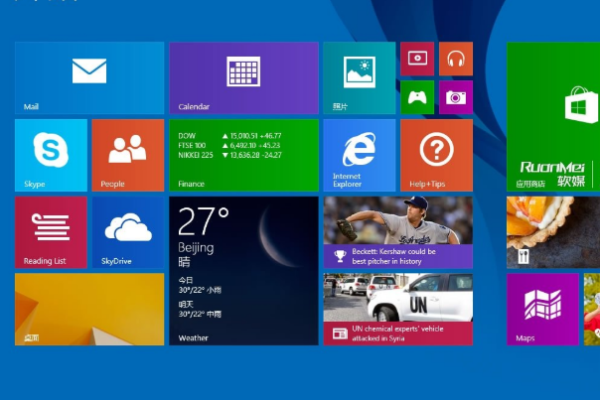Open the Store tile with RuanMei logo
This screenshot has width=600, height=400.
pos(553,117)
